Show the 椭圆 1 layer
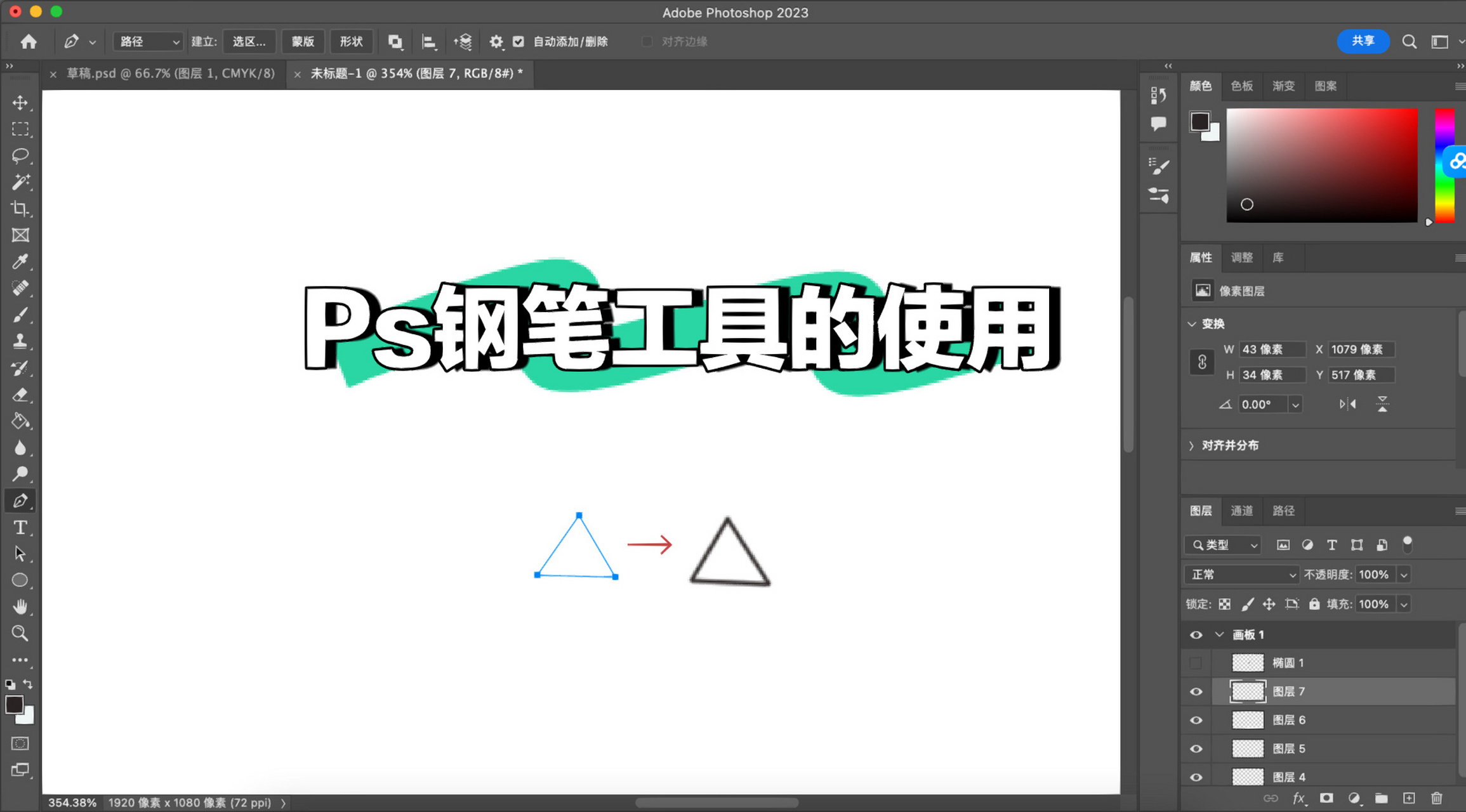 (1196, 662)
